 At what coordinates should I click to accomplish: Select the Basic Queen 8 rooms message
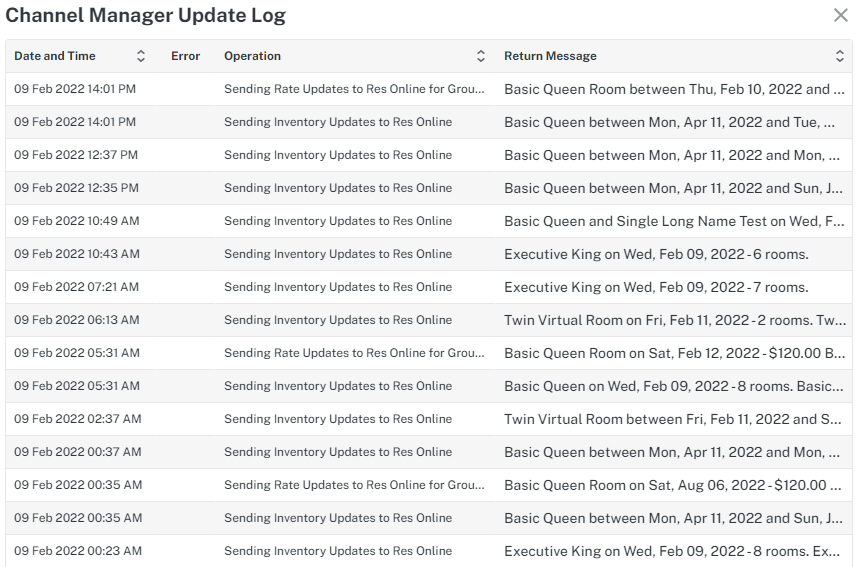(x=674, y=386)
